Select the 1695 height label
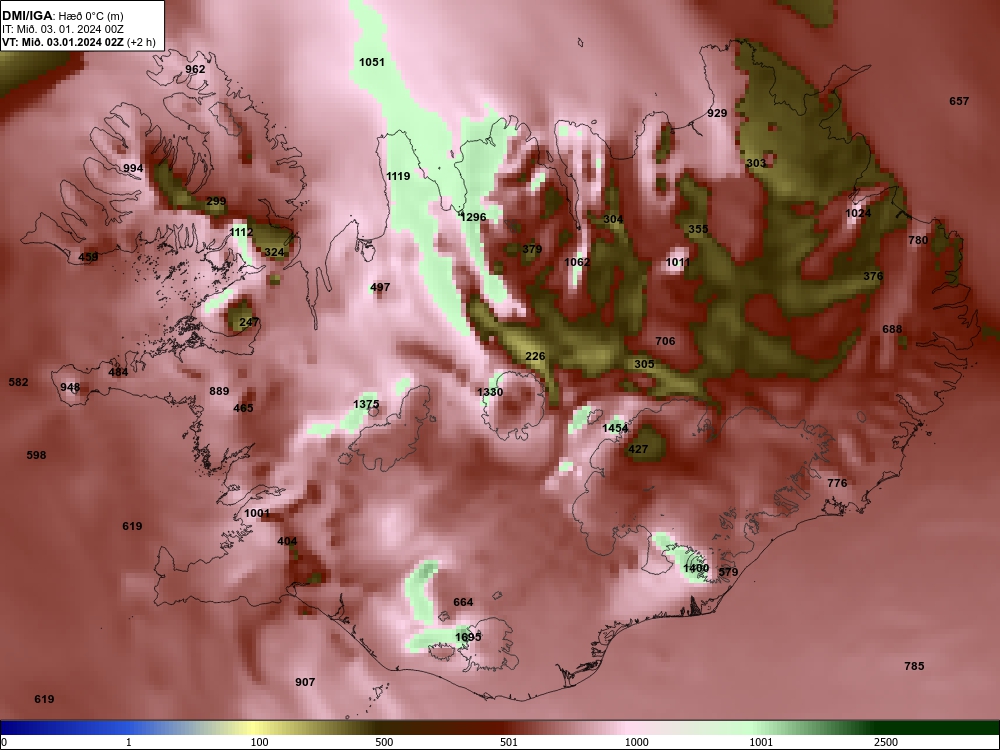The width and height of the screenshot is (1000, 750). (x=468, y=636)
